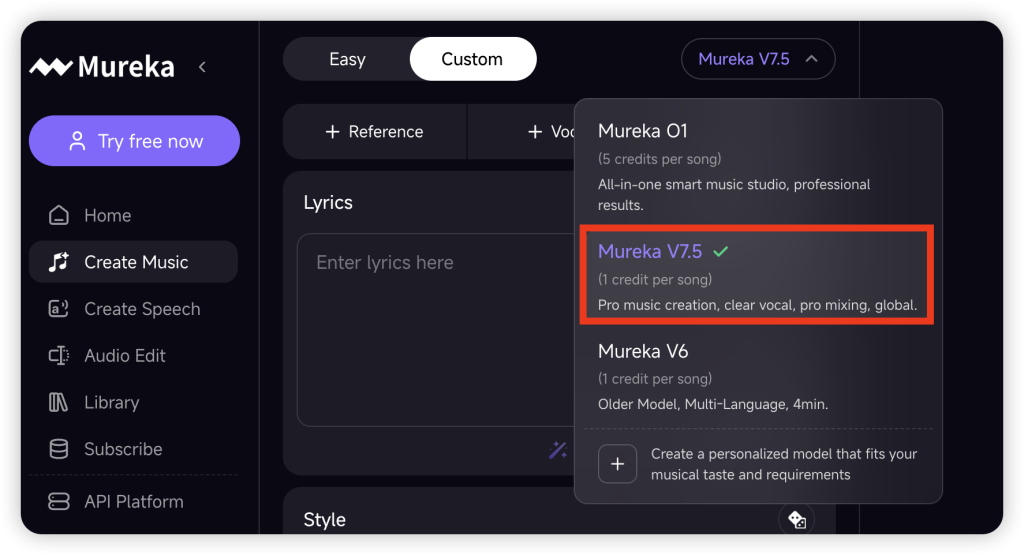Switch to Custom mode

click(x=472, y=59)
